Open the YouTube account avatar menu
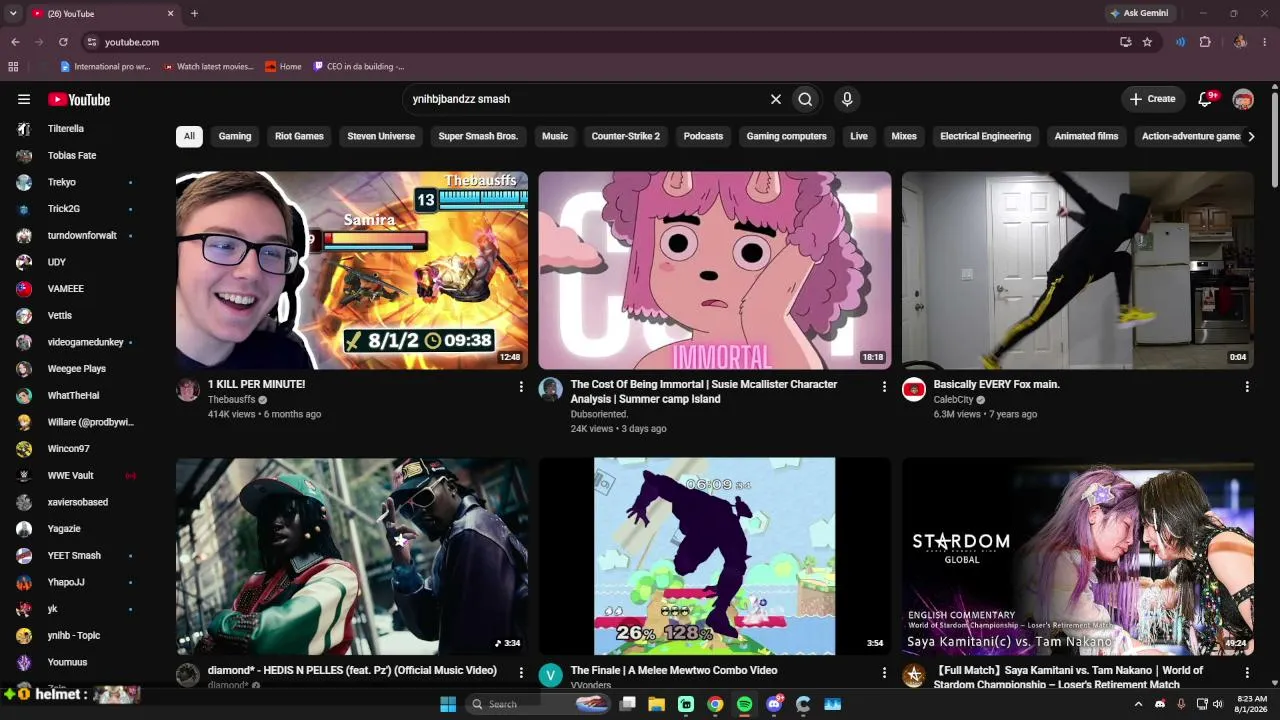Image resolution: width=1280 pixels, height=720 pixels. [1243, 99]
